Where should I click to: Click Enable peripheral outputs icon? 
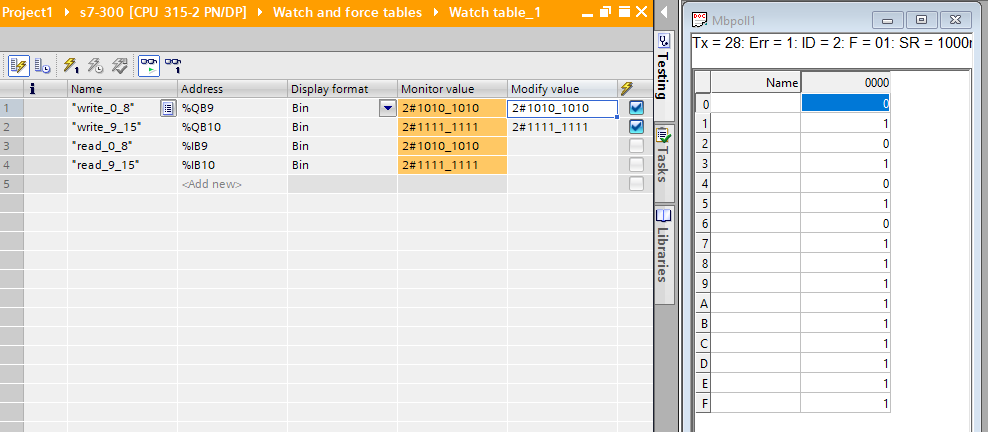(x=119, y=65)
